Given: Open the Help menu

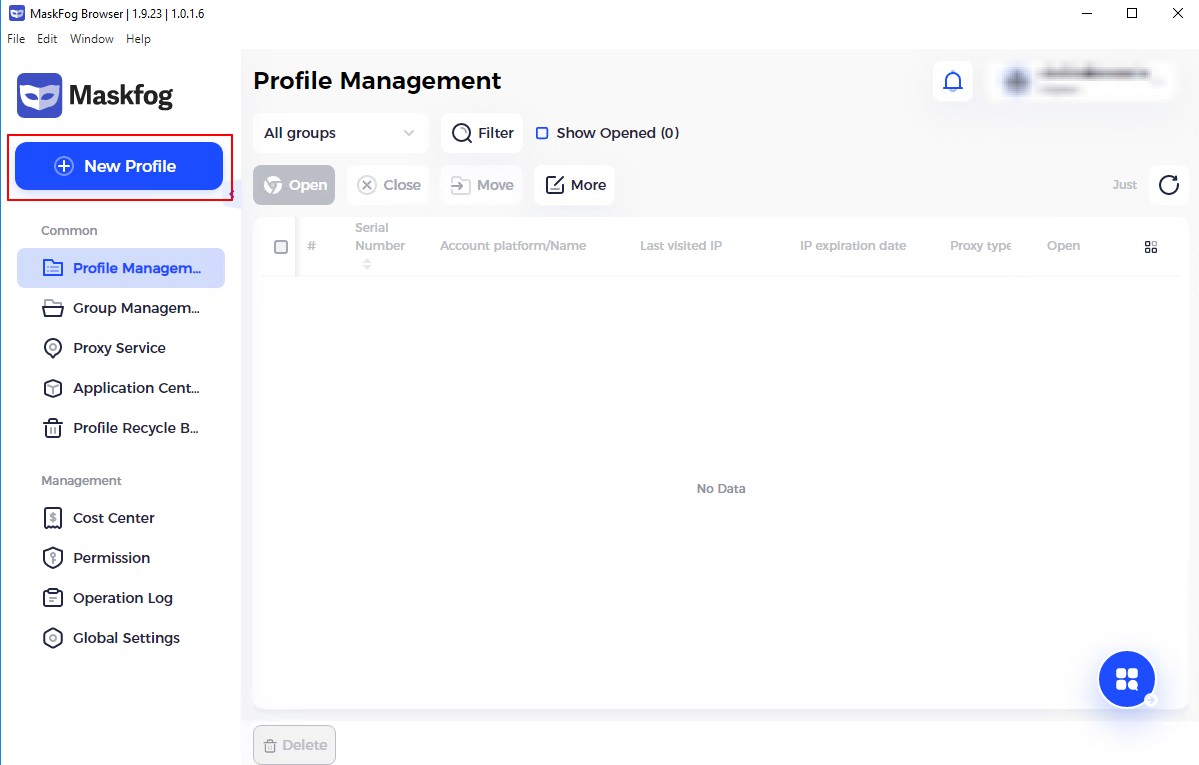Looking at the screenshot, I should pyautogui.click(x=138, y=39).
